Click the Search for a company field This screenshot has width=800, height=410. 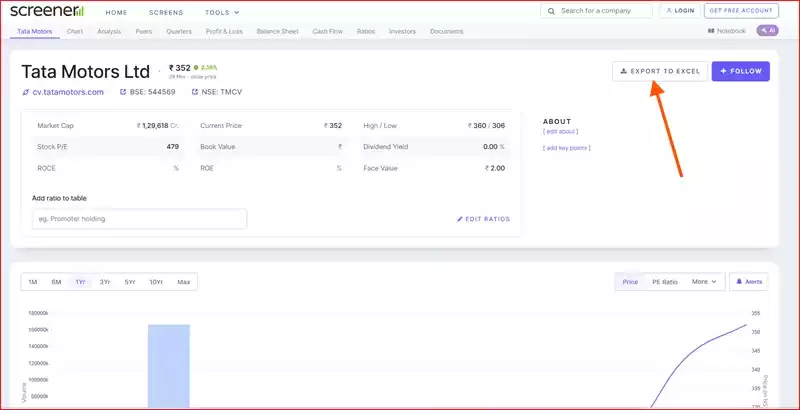[x=596, y=11]
